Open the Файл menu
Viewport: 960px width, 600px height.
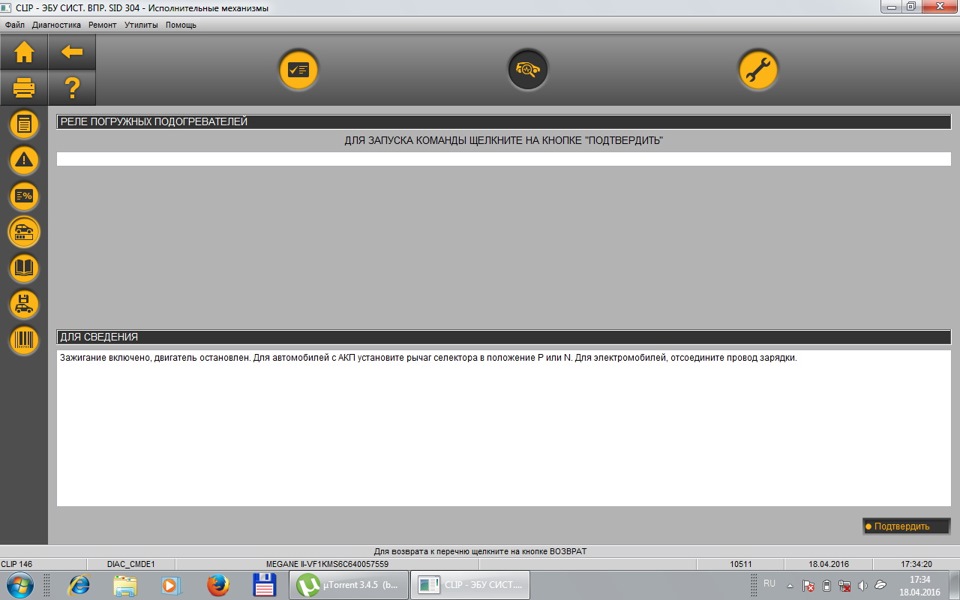click(x=15, y=25)
